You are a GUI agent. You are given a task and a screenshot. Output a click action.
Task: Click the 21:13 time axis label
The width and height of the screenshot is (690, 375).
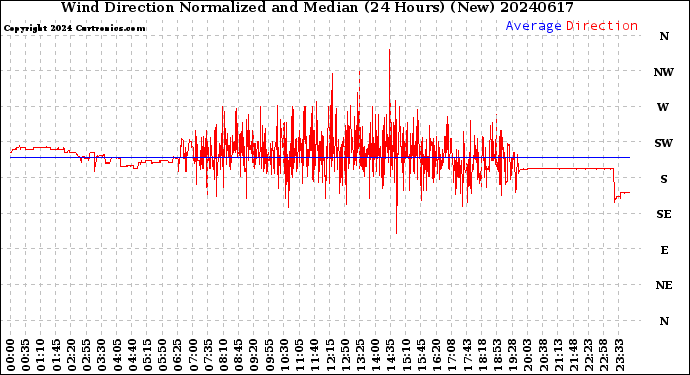click(558, 355)
